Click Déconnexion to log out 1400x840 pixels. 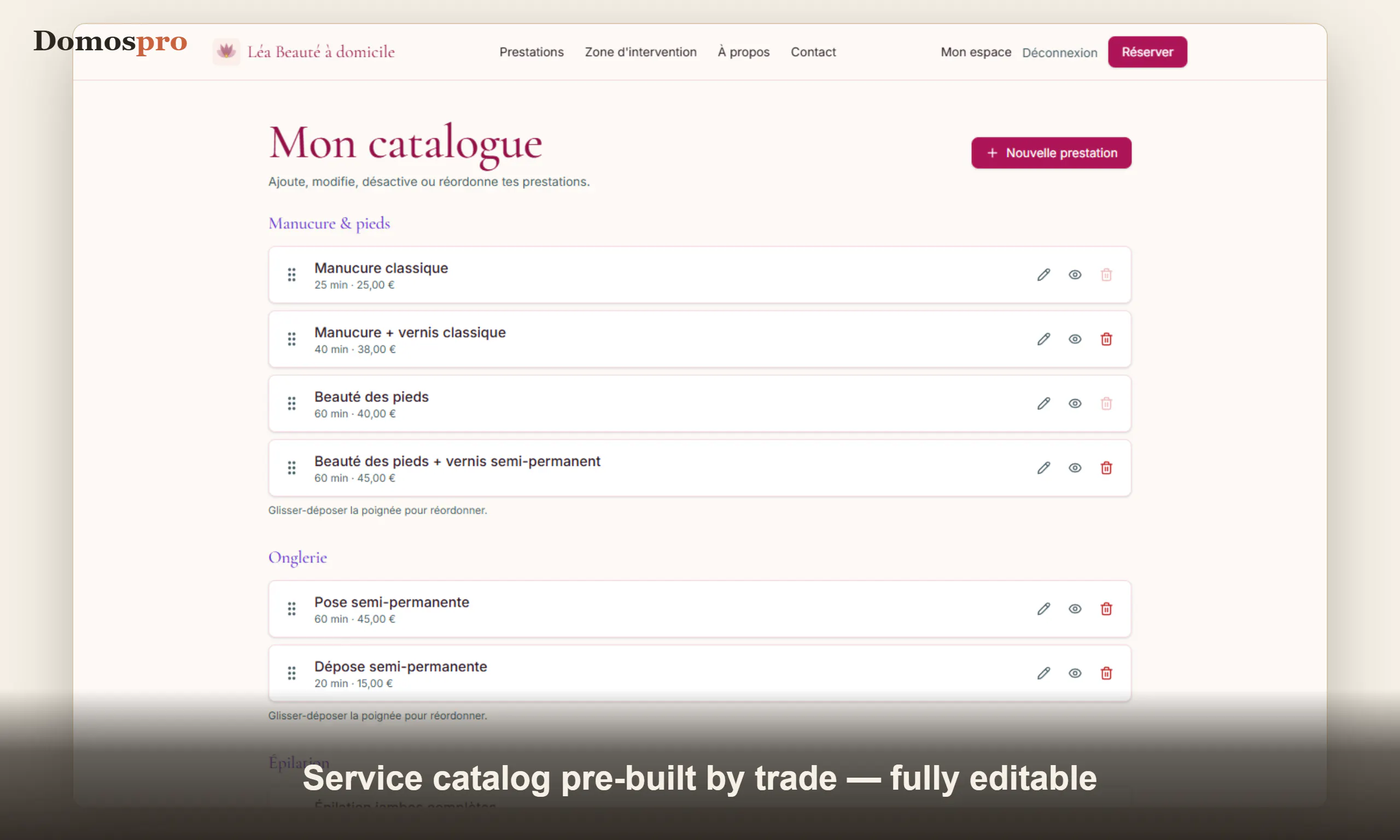1059,52
